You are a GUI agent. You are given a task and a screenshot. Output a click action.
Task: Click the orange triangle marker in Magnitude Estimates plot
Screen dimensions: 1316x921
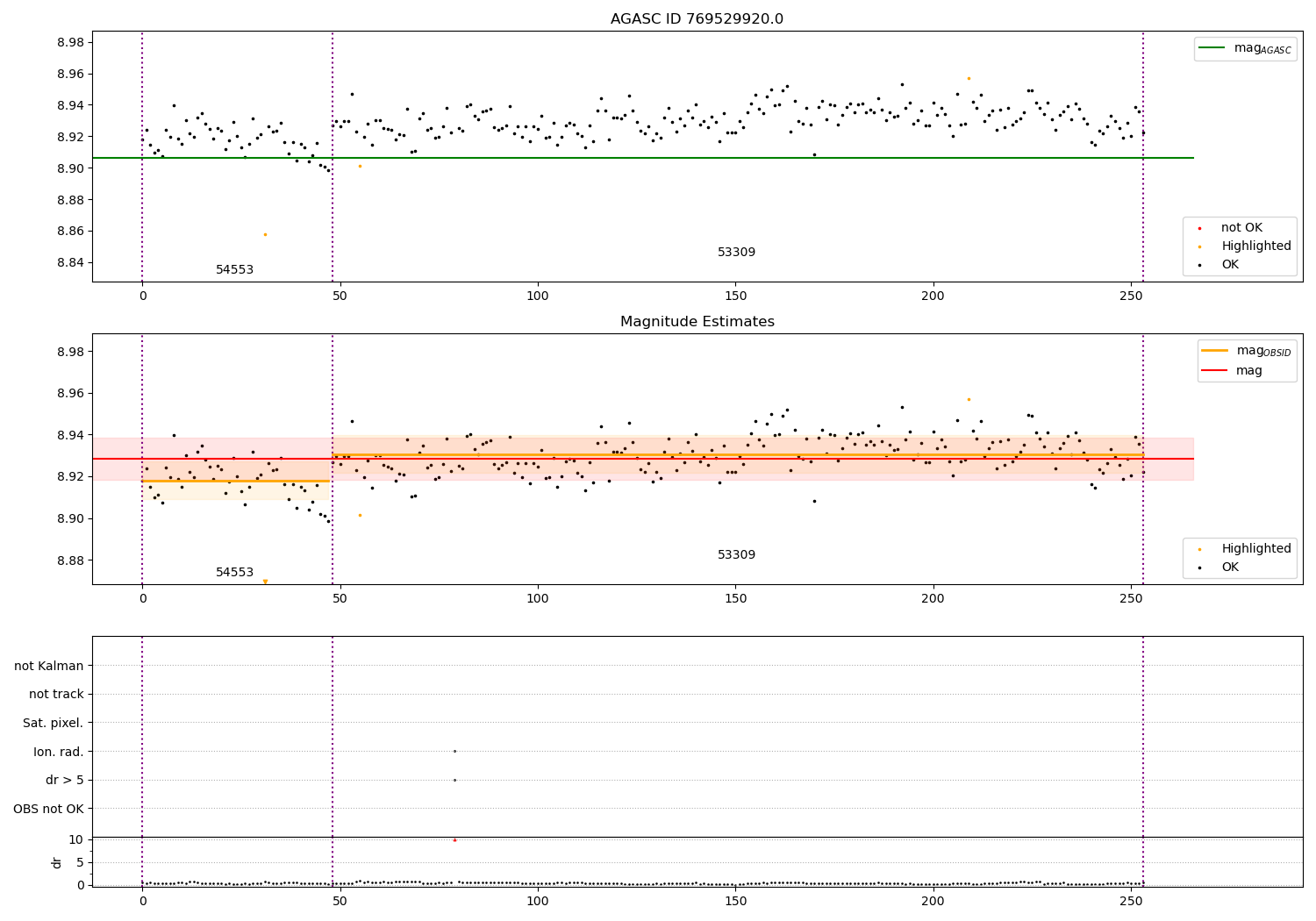coord(265,582)
